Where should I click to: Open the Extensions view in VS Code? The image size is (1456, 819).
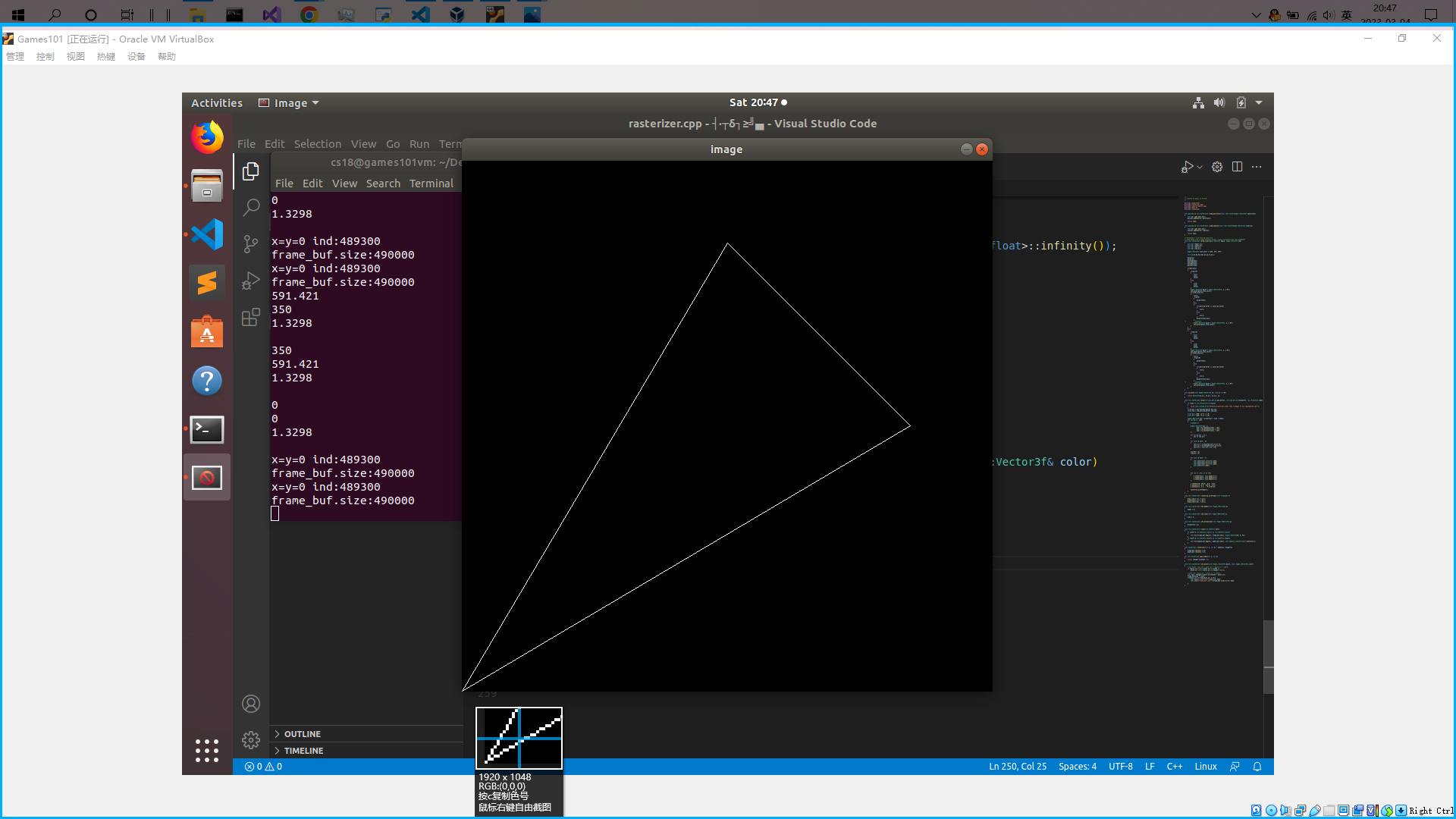pyautogui.click(x=251, y=317)
